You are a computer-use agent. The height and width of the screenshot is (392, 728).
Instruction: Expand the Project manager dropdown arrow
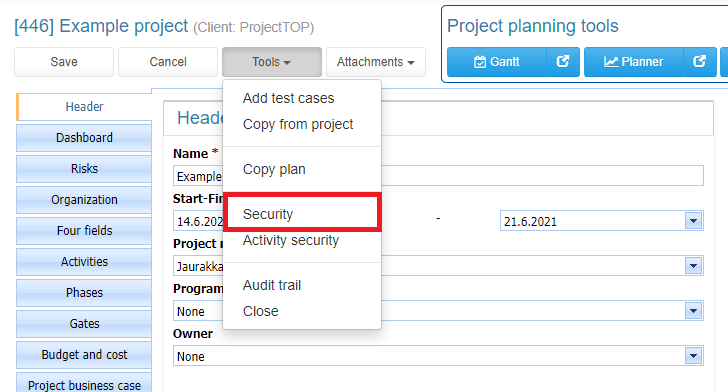tap(693, 266)
